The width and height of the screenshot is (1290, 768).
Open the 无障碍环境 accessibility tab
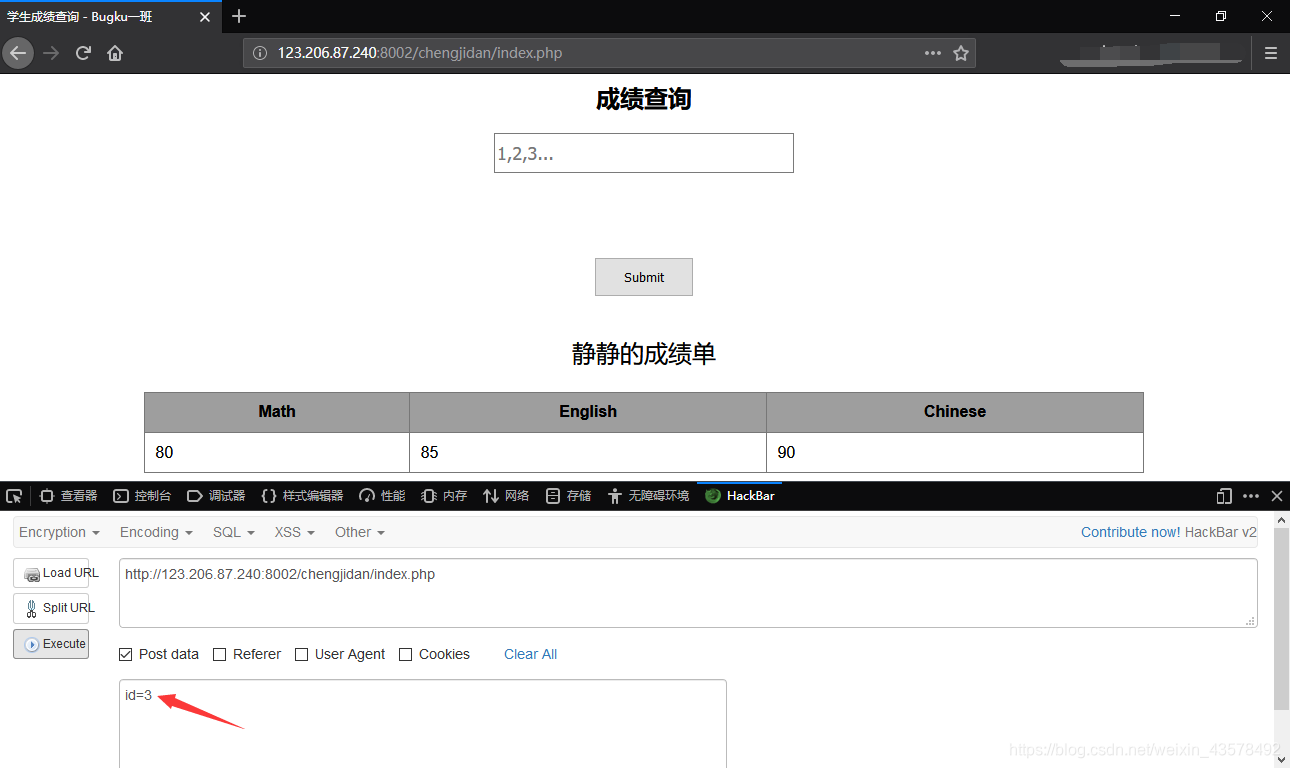pyautogui.click(x=648, y=496)
